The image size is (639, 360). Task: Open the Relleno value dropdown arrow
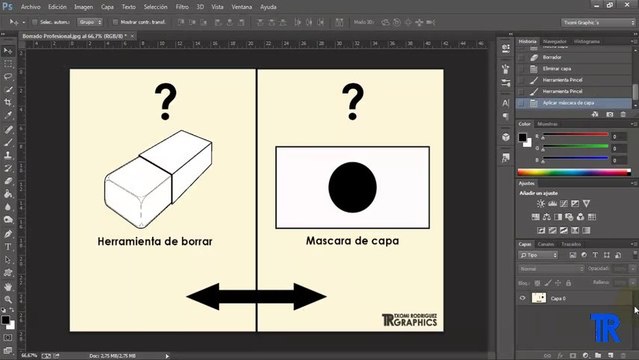(x=633, y=283)
